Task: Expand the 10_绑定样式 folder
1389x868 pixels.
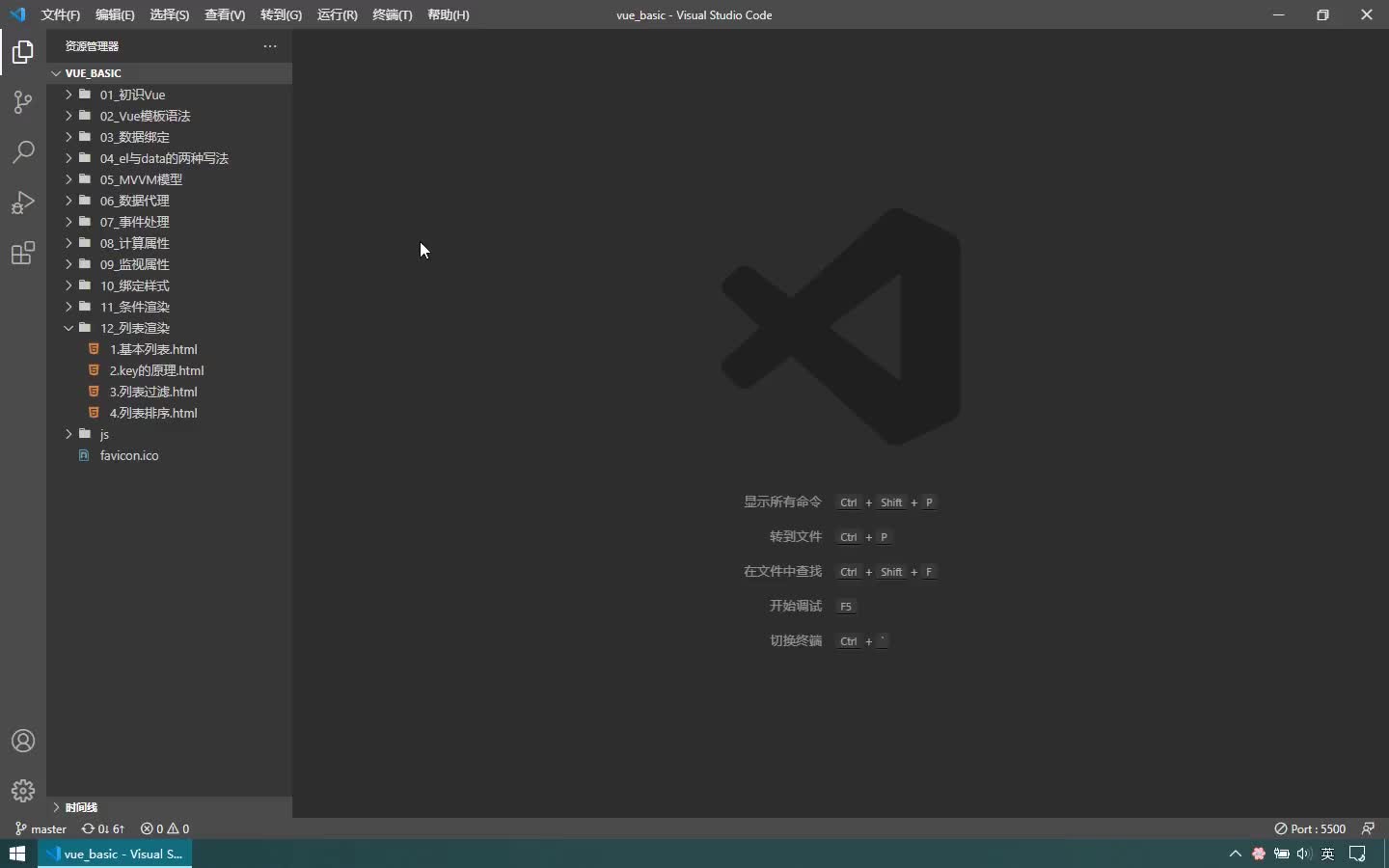Action: (169, 285)
